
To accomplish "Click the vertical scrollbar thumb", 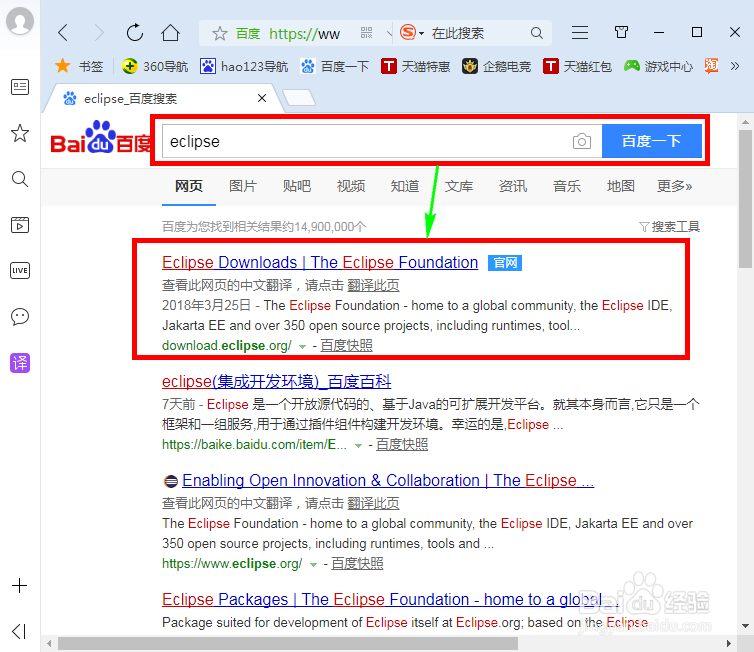I will pyautogui.click(x=745, y=198).
